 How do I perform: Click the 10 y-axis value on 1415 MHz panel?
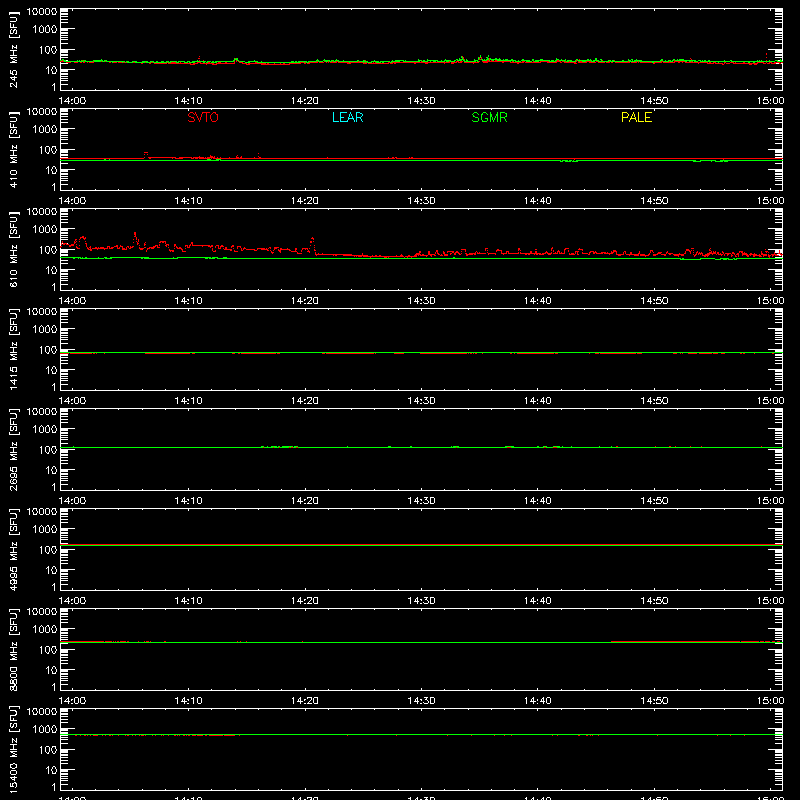point(52,370)
